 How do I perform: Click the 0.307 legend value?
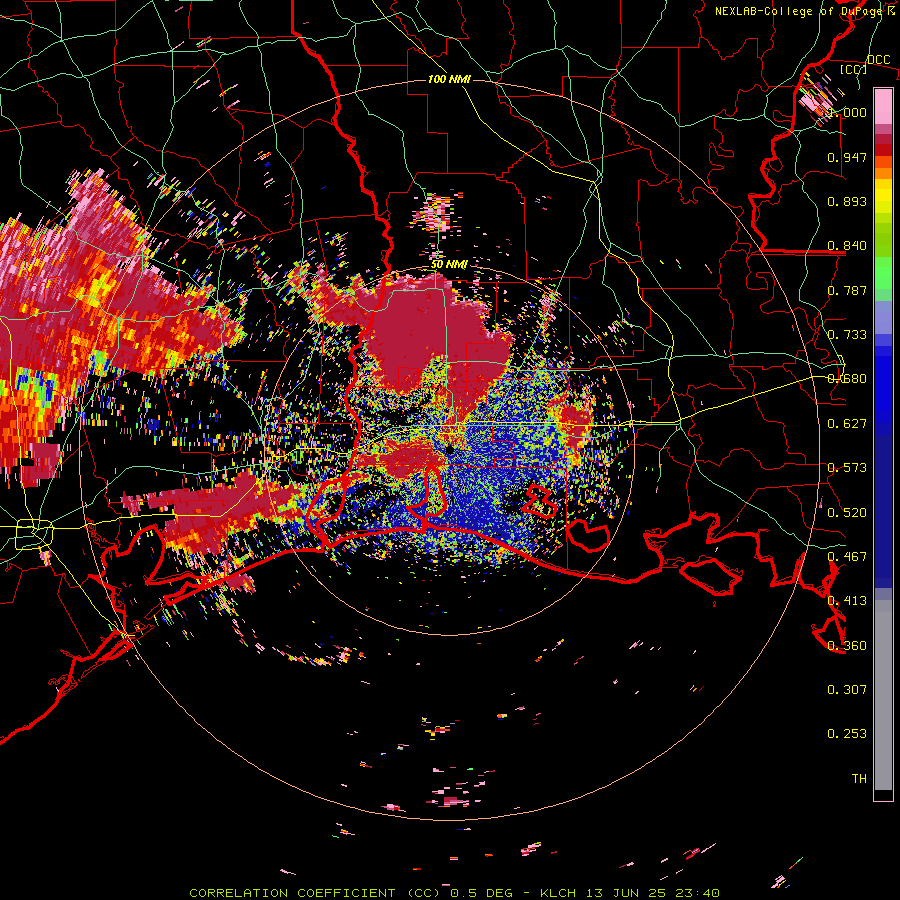tap(847, 690)
